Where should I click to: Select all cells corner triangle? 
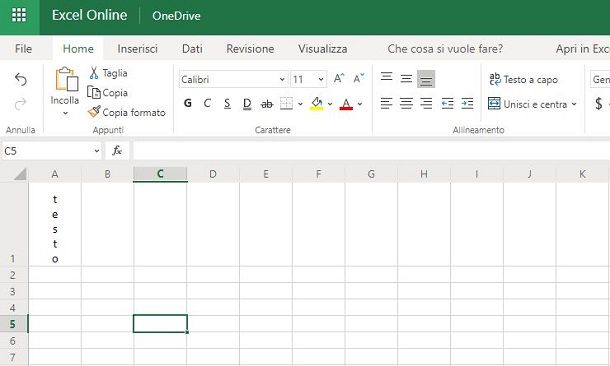20,174
